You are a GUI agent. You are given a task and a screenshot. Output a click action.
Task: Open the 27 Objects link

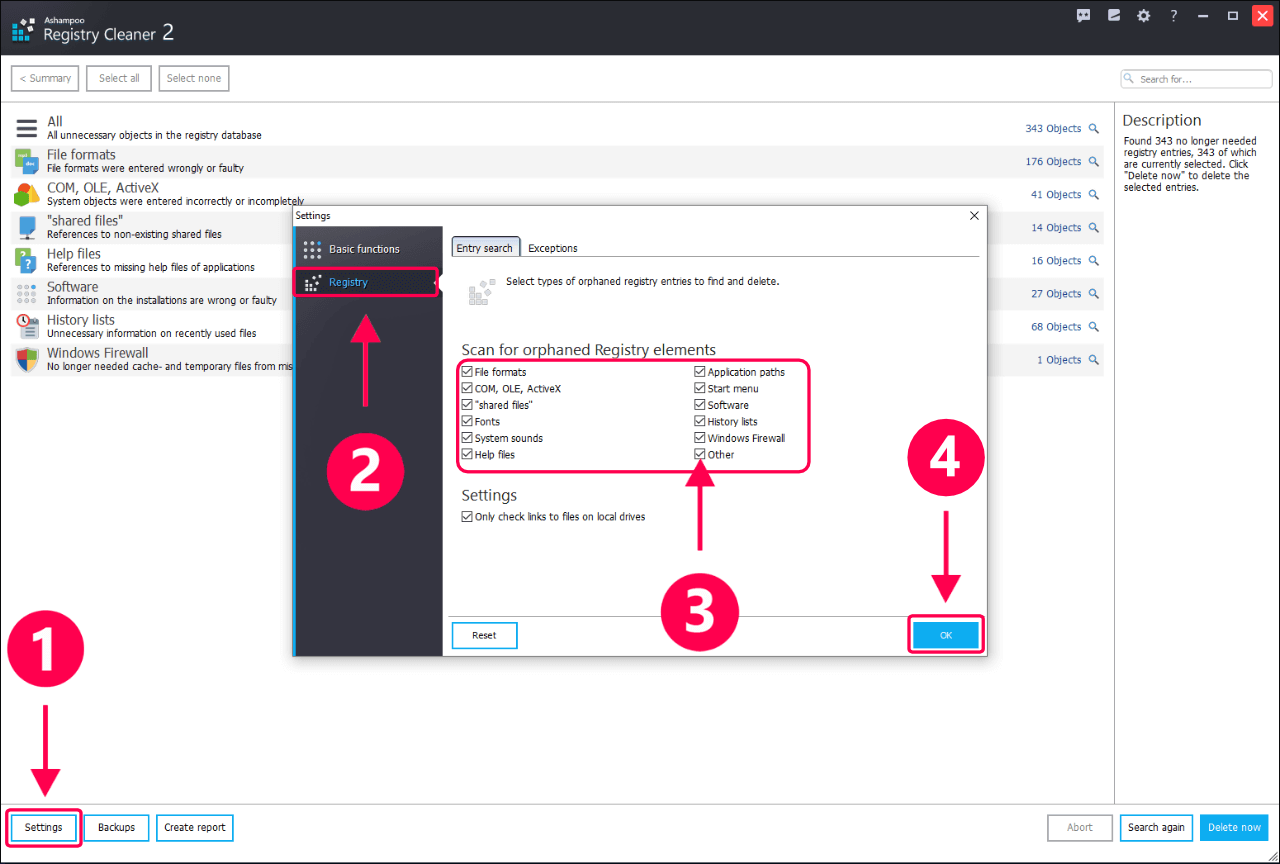click(x=1056, y=293)
